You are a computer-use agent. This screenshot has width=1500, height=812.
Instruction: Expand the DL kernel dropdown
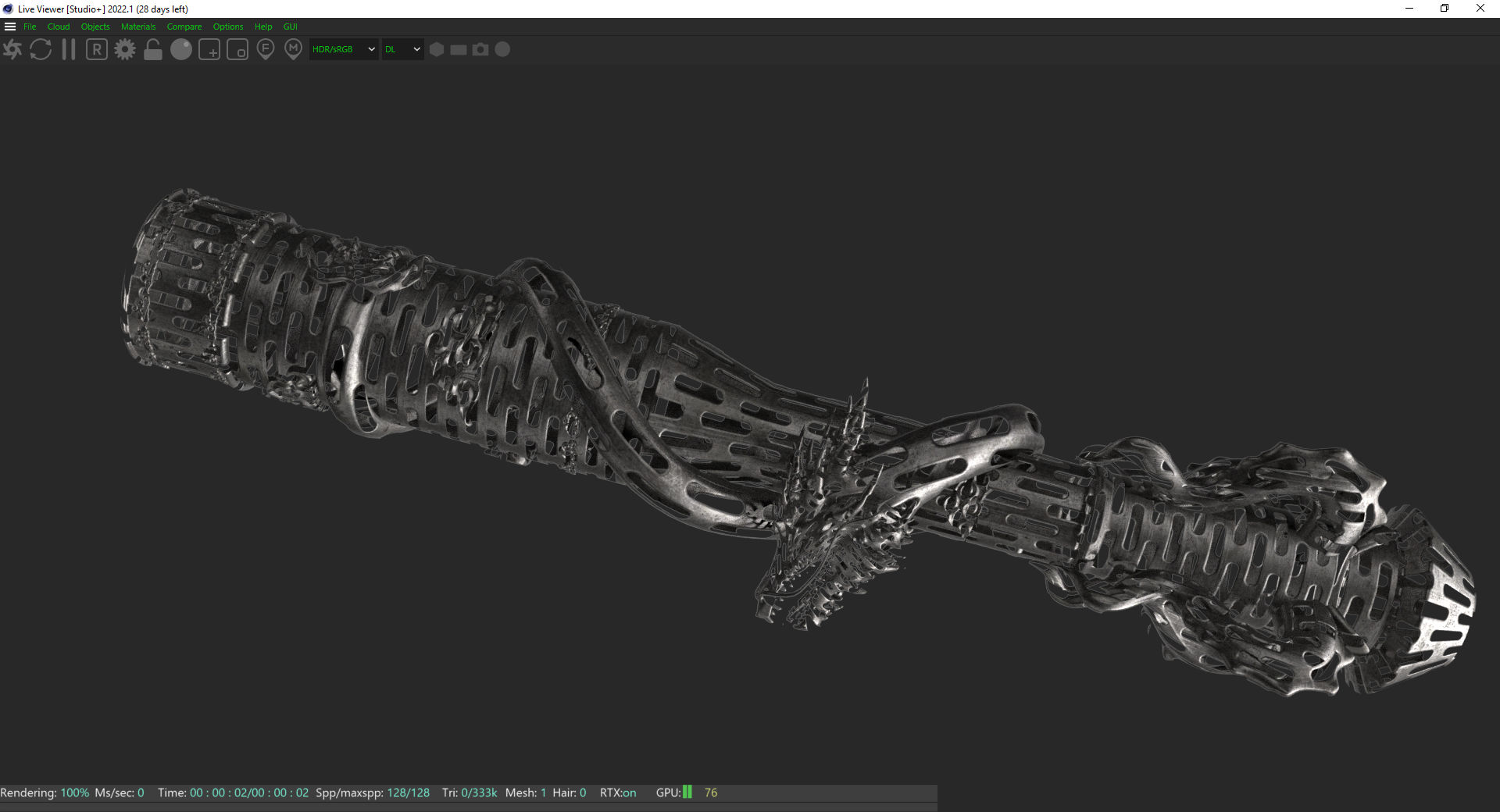pyautogui.click(x=402, y=49)
